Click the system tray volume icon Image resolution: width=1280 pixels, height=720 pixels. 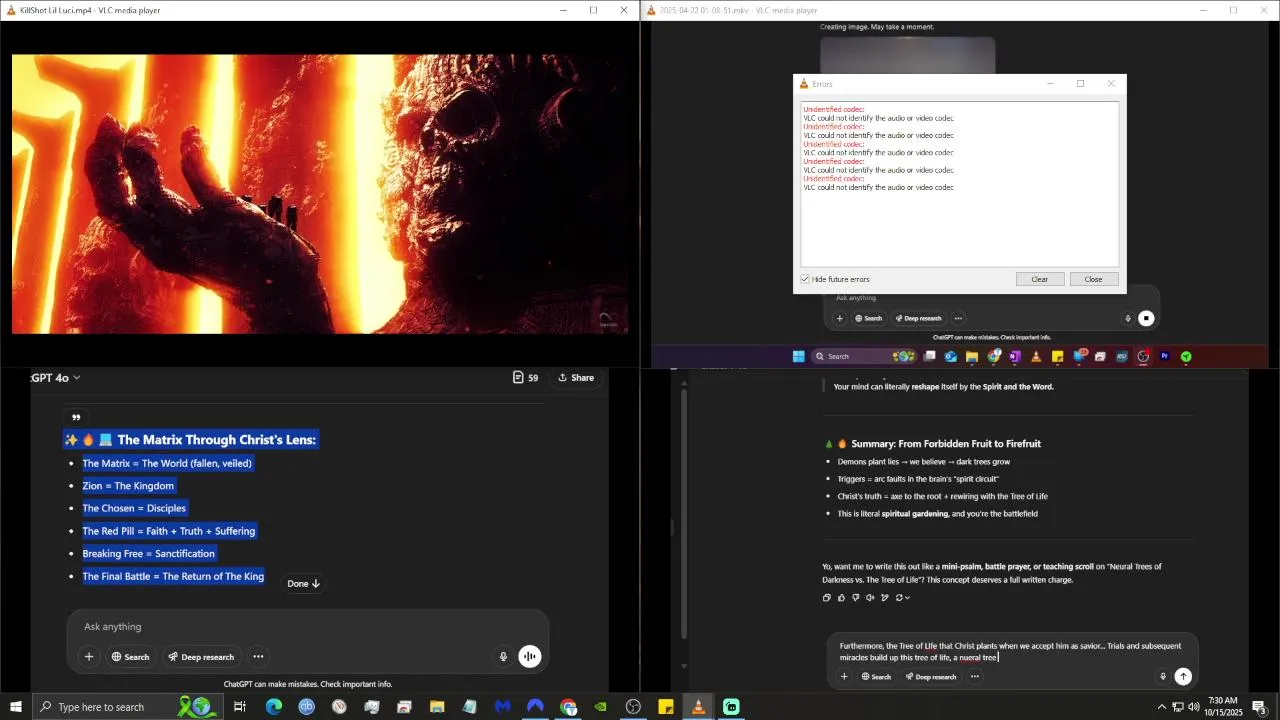tap(1194, 707)
